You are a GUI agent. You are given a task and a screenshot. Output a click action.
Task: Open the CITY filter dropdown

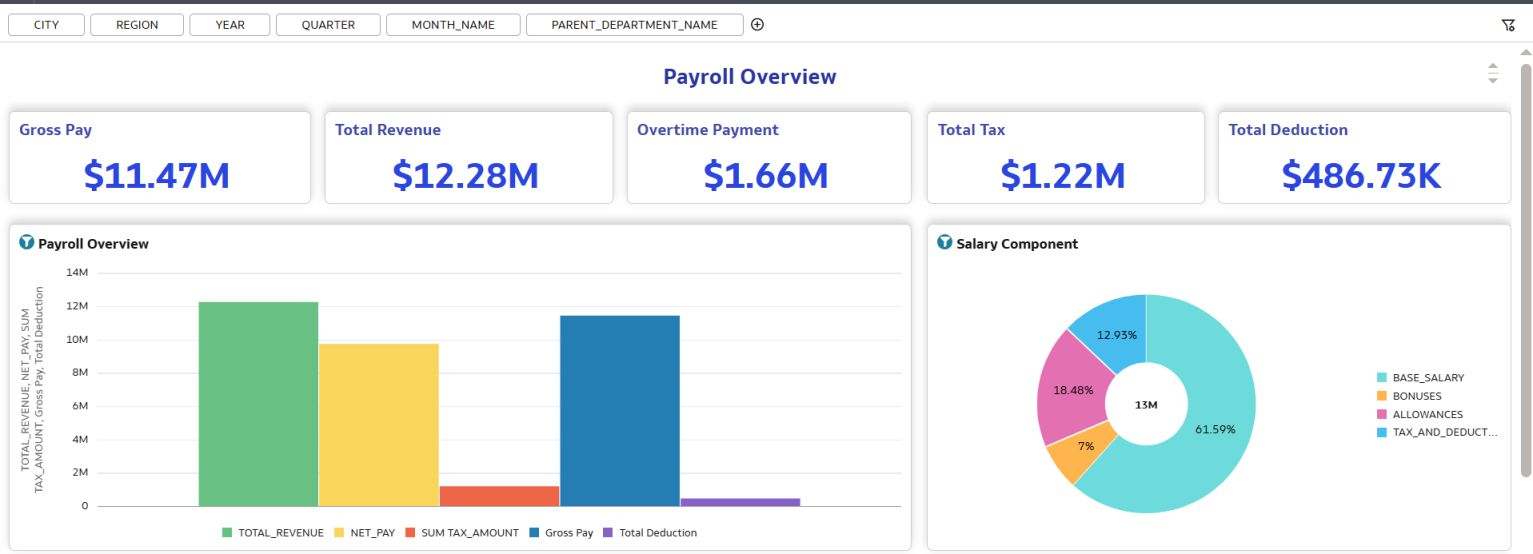[46, 25]
